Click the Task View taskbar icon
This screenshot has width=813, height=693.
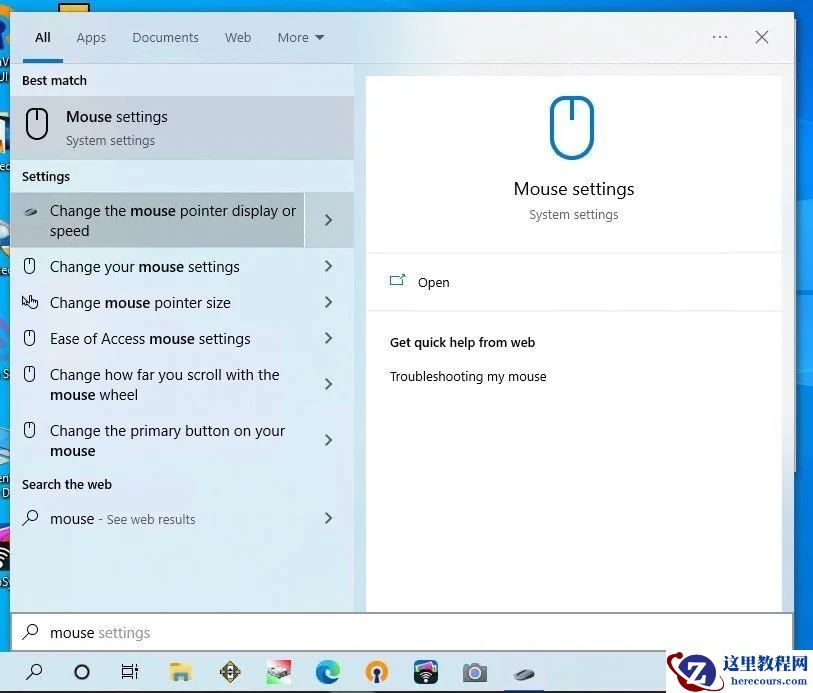pos(130,672)
